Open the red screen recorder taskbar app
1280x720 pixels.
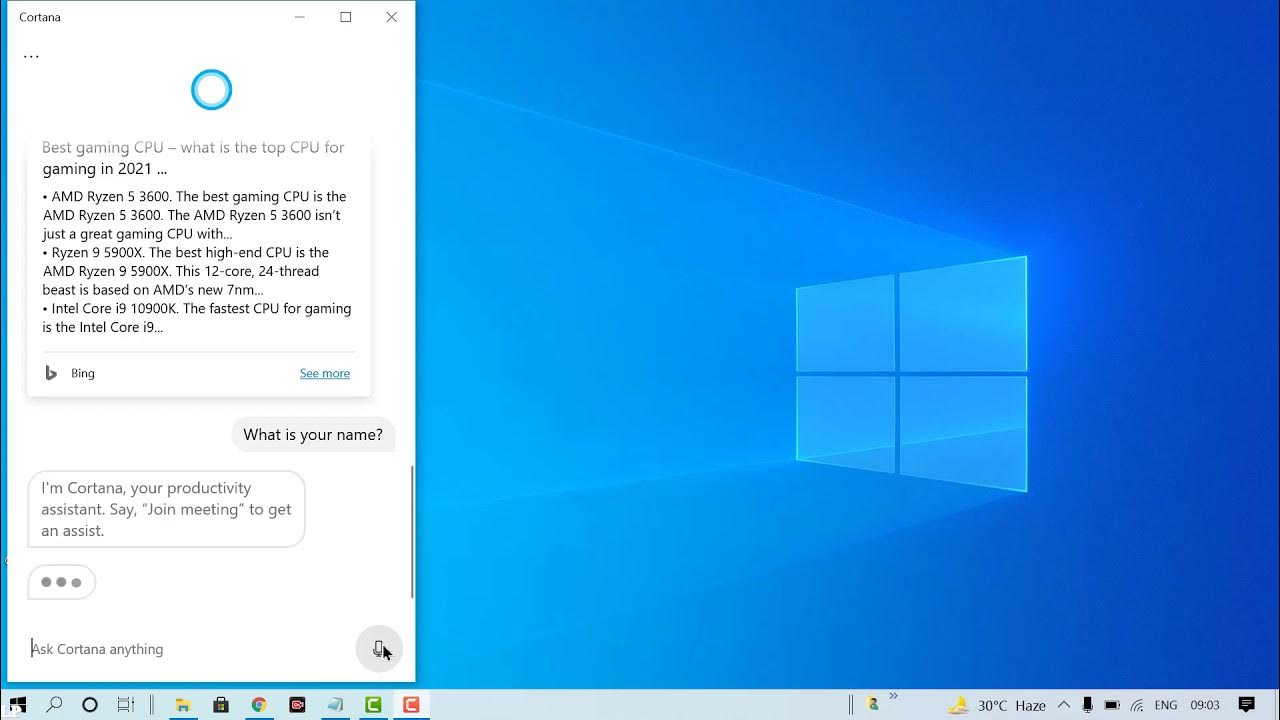297,705
